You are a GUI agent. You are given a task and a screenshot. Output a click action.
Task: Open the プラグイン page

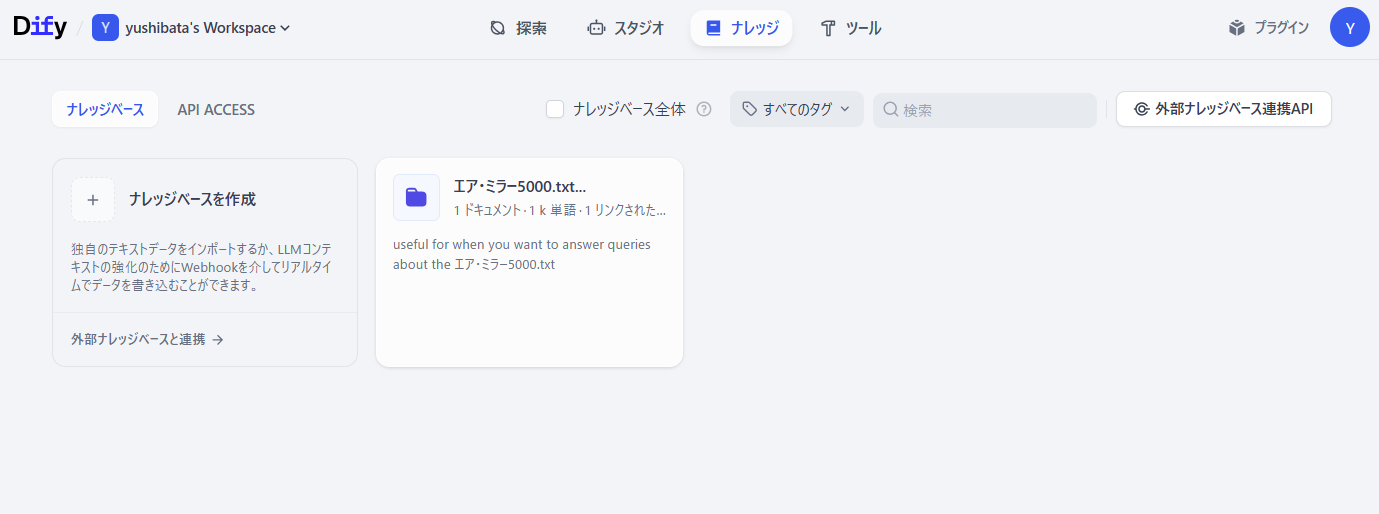coord(1269,28)
